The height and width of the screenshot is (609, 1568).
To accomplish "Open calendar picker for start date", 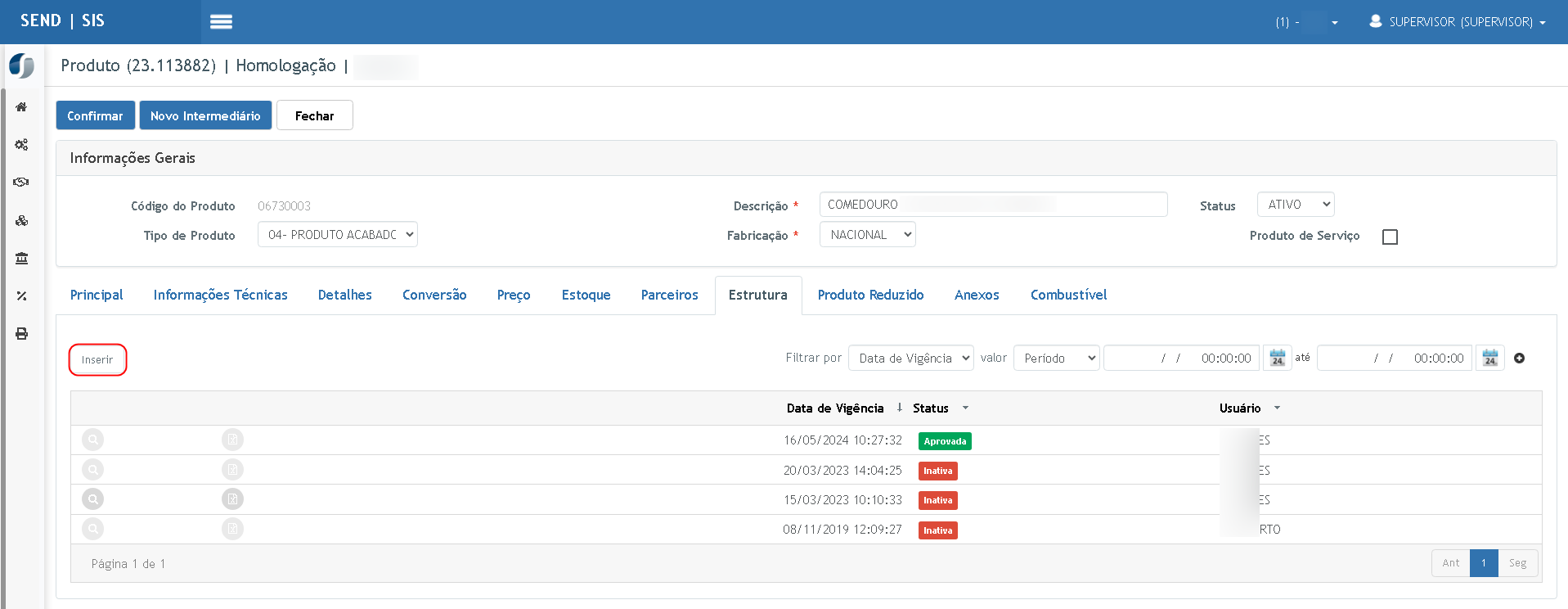I will click(x=1278, y=358).
